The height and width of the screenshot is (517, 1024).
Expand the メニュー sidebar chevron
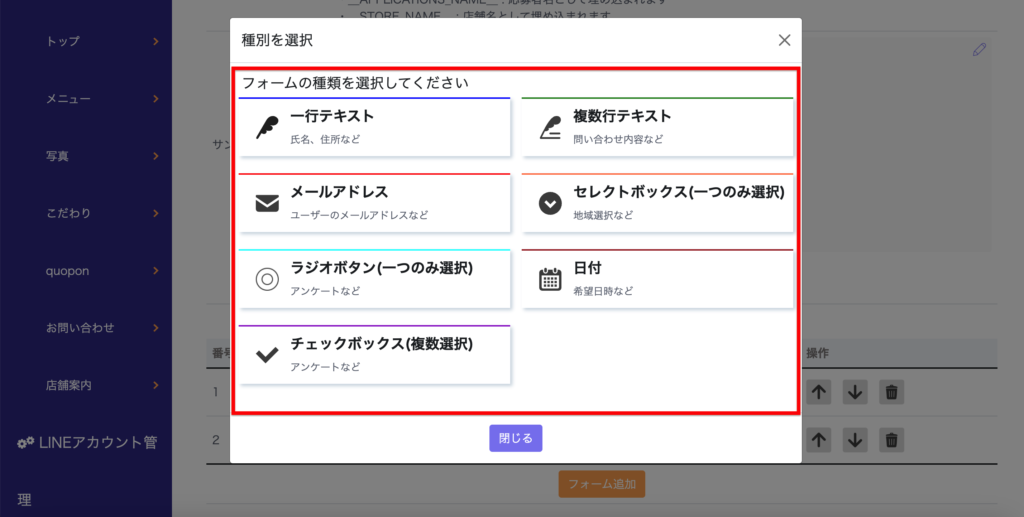156,98
